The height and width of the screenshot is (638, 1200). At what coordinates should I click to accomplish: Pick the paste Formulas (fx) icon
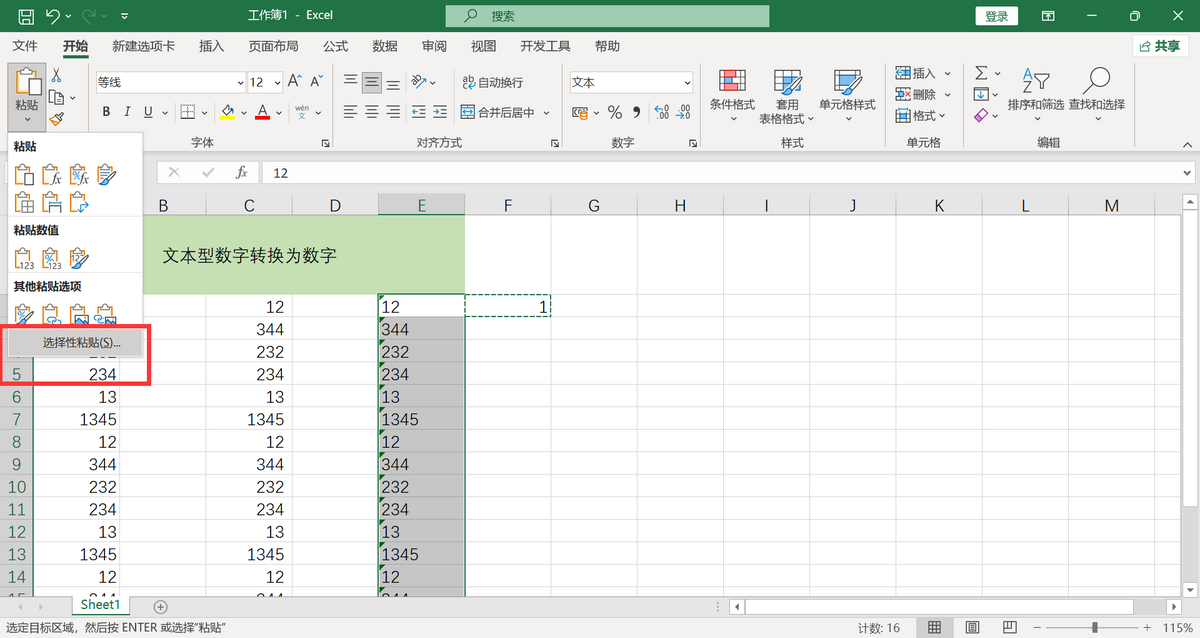click(x=52, y=176)
